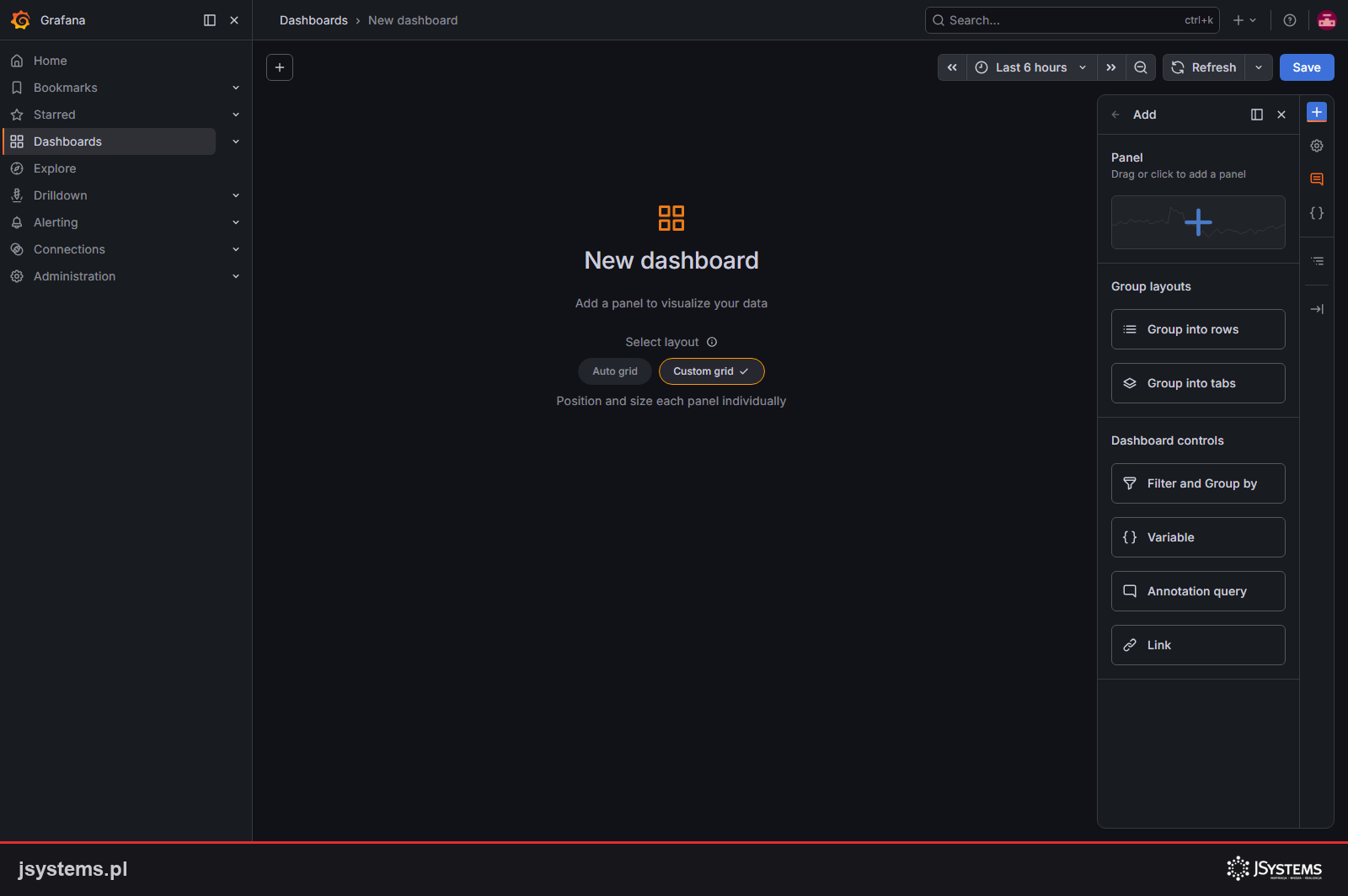Expand the Connections section chevron
Viewport: 1348px width, 896px height.
(236, 249)
